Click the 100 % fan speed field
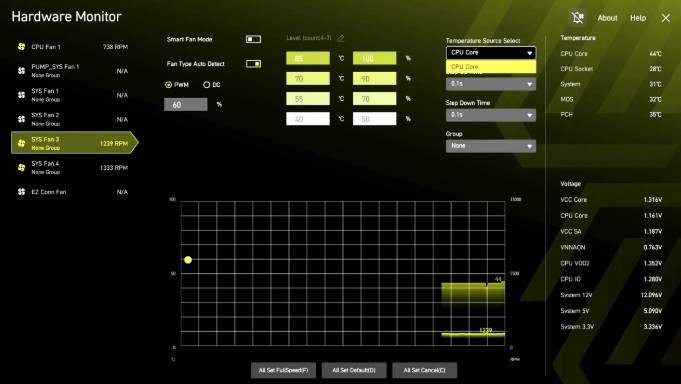 pyautogui.click(x=374, y=58)
